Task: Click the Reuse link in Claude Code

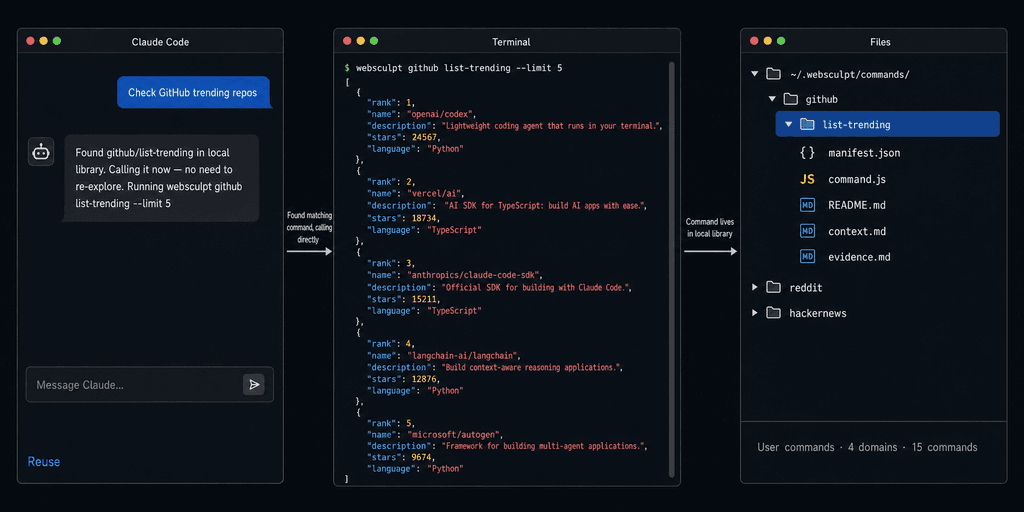Action: (44, 462)
